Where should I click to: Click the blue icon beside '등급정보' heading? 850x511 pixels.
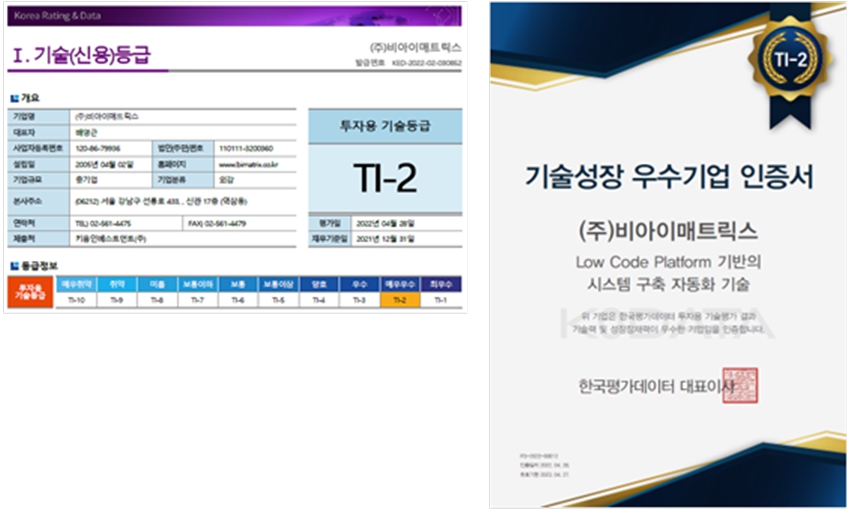tap(15, 266)
